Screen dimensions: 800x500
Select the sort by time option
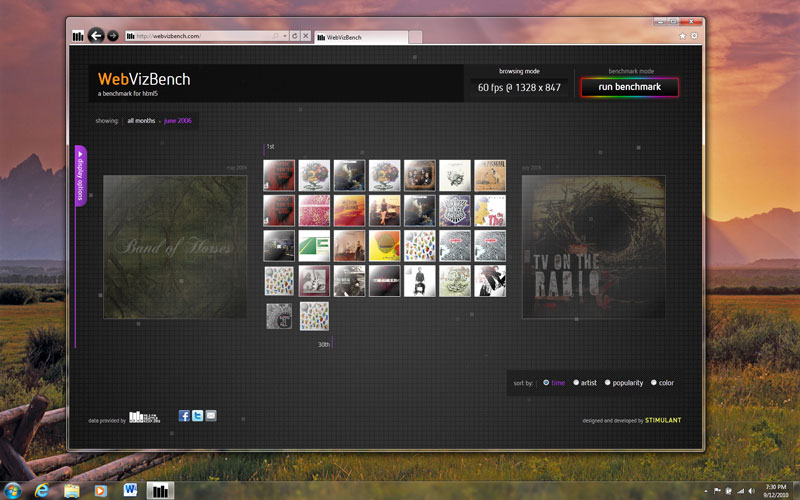(553, 383)
